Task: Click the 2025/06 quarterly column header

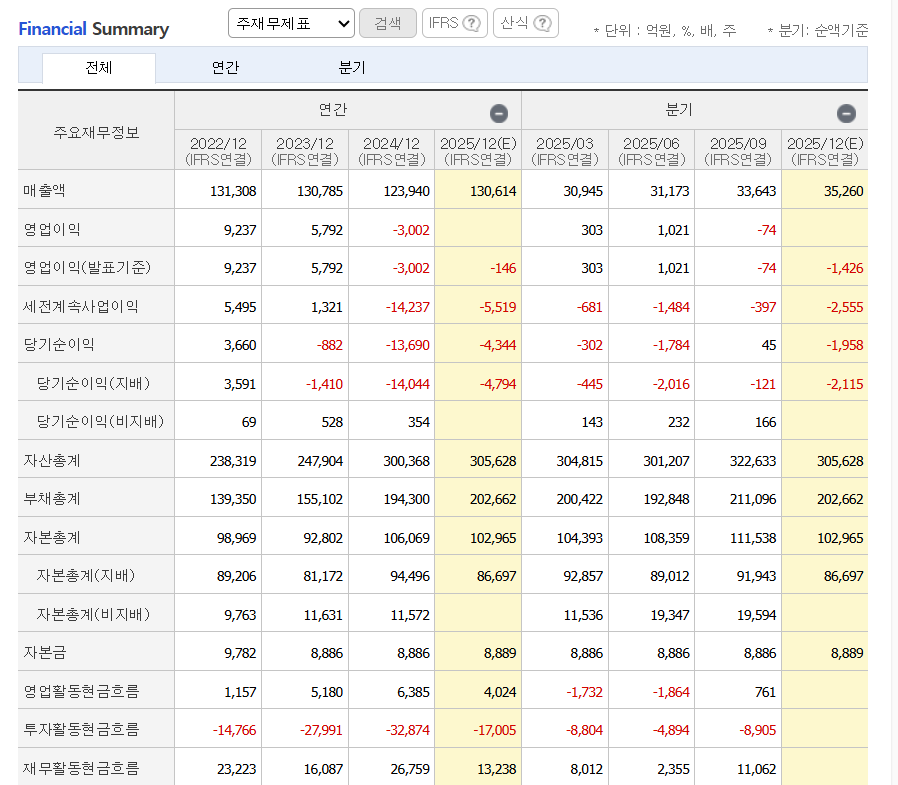Action: 651,151
